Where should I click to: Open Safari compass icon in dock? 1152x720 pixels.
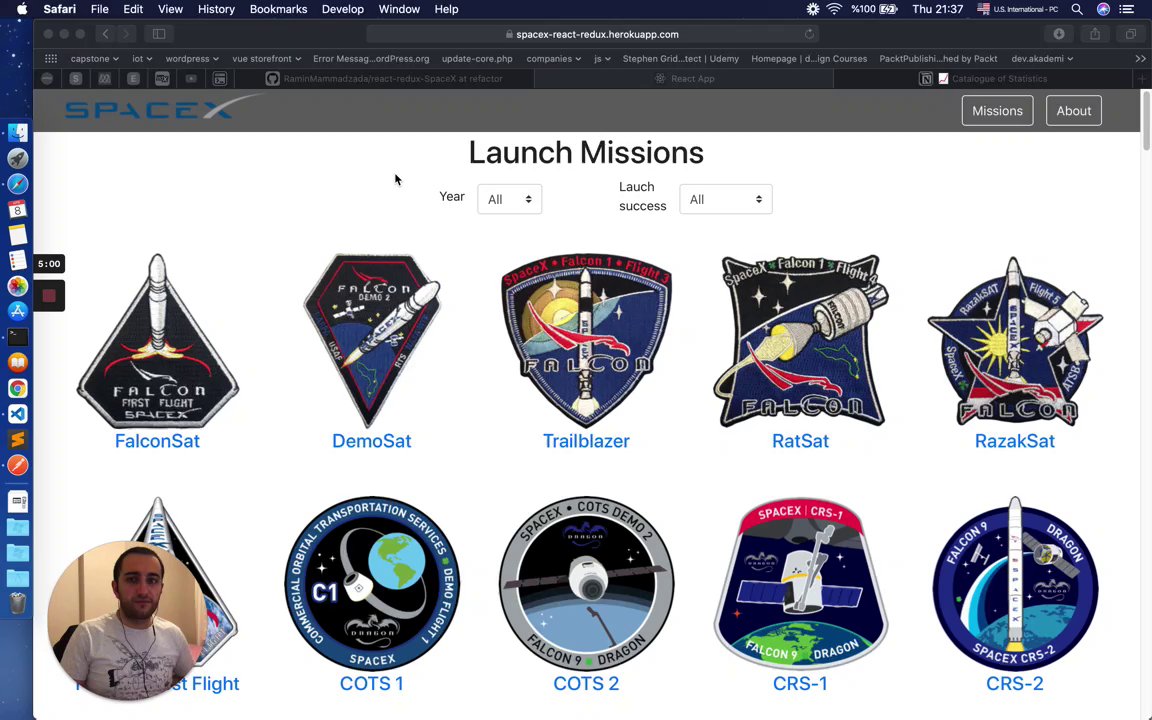click(x=18, y=184)
